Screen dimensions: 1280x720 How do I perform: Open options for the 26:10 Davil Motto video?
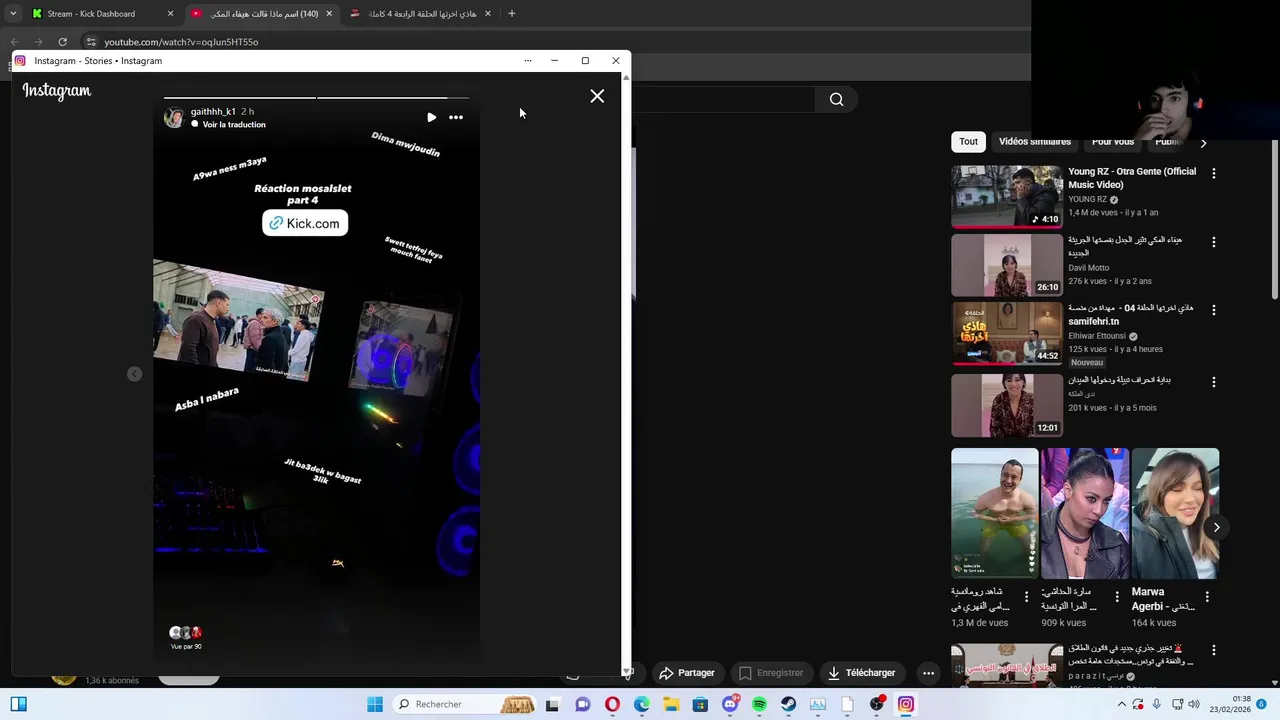[x=1214, y=242]
